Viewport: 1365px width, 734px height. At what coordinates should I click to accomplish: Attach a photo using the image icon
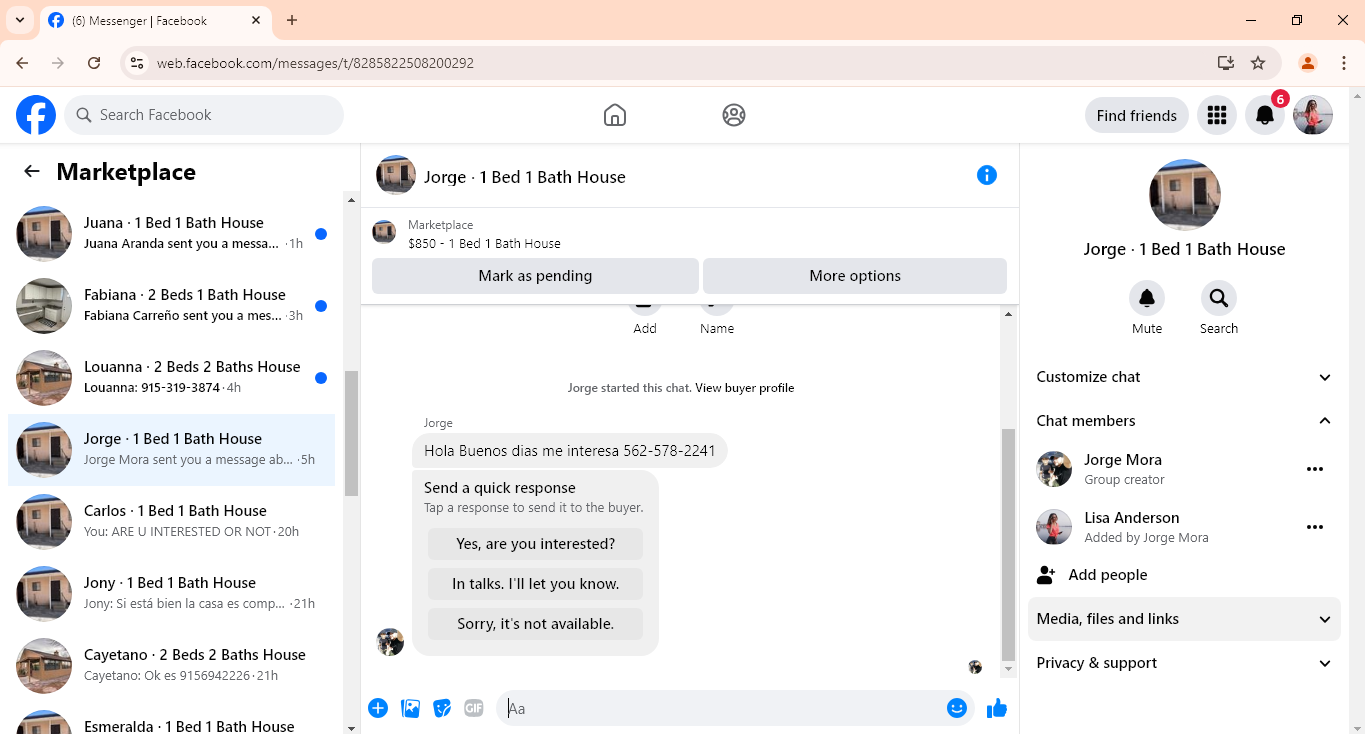(410, 708)
